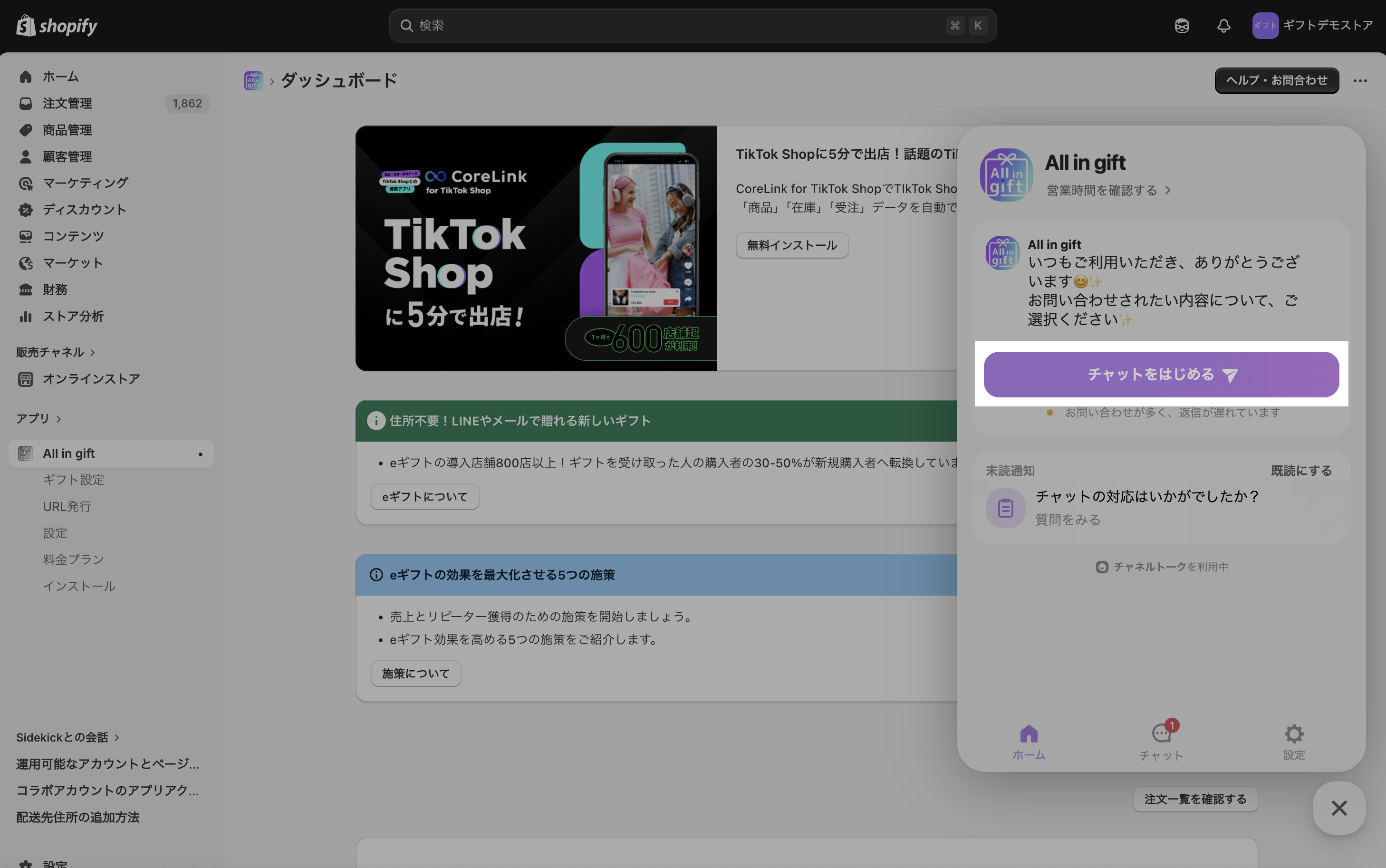Click the All in gift app icon in the breadcrumb
Image resolution: width=1386 pixels, height=868 pixels.
coord(253,80)
